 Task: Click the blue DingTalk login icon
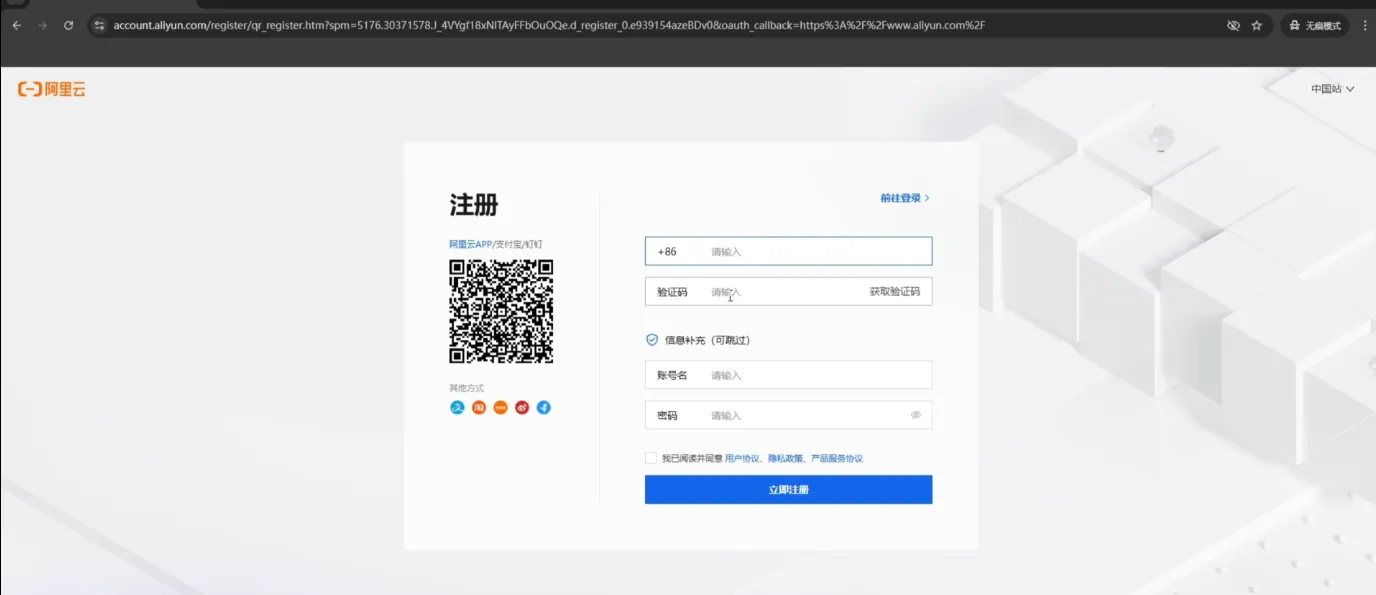coord(544,408)
